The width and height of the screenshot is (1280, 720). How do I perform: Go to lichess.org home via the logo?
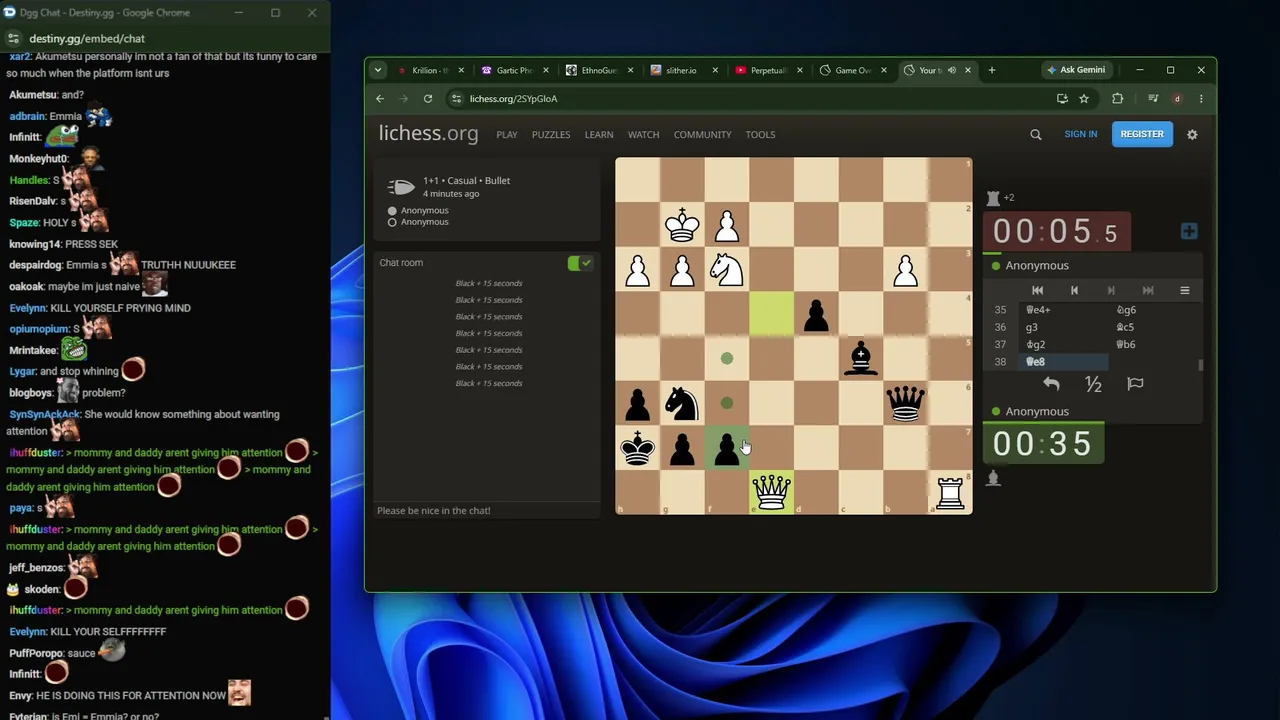[428, 134]
